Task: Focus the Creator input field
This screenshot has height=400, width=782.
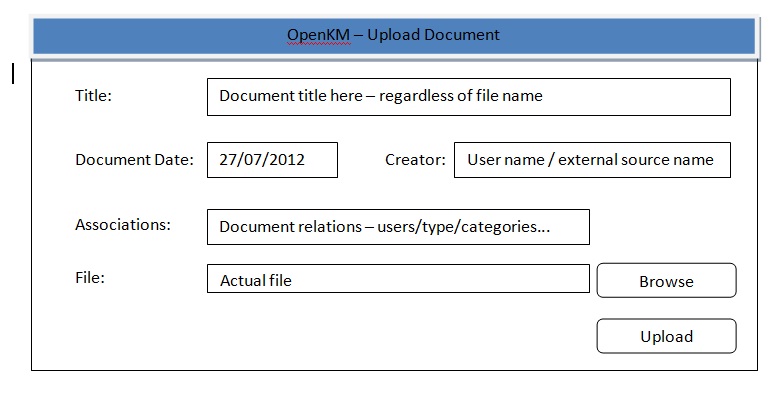Action: 592,160
